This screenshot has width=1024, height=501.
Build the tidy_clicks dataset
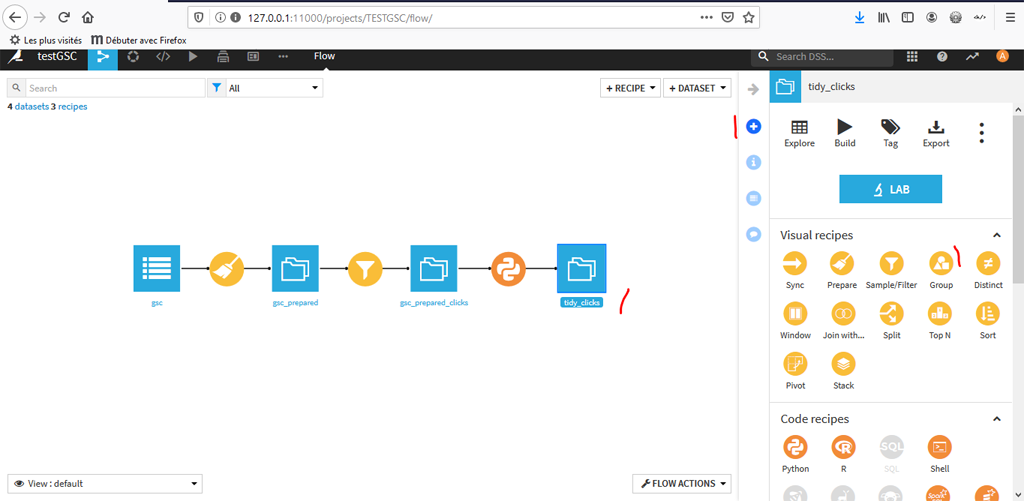[844, 133]
